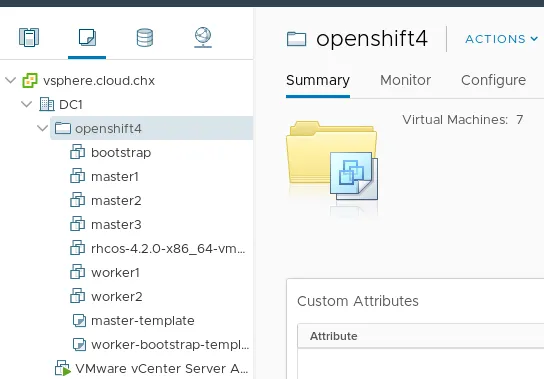Select master-template in the tree
The image size is (544, 379).
coord(143,321)
